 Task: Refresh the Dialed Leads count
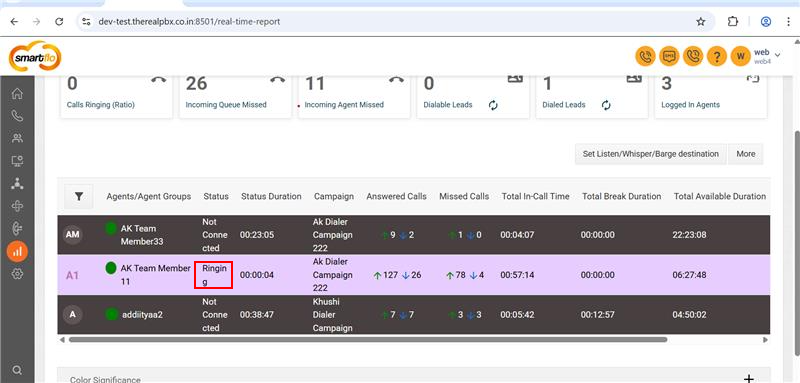pyautogui.click(x=606, y=105)
